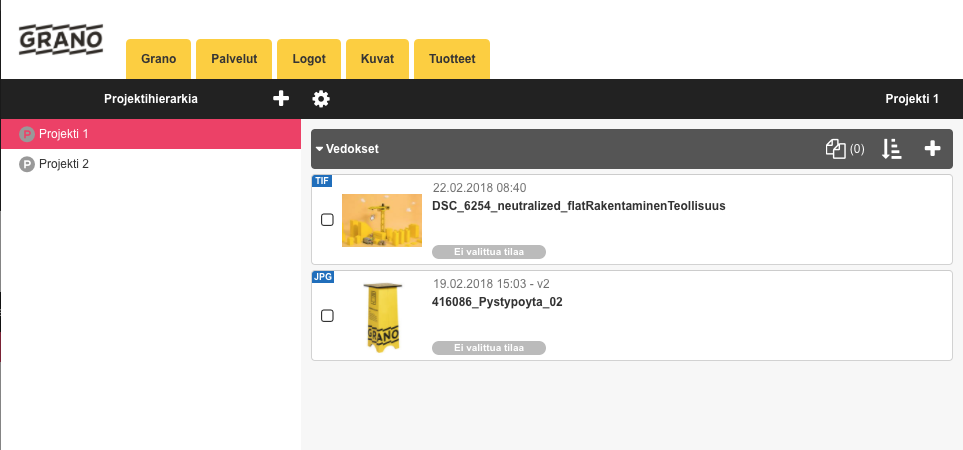Click the status badge of 416086_Pystypoyta_02

pyautogui.click(x=489, y=347)
